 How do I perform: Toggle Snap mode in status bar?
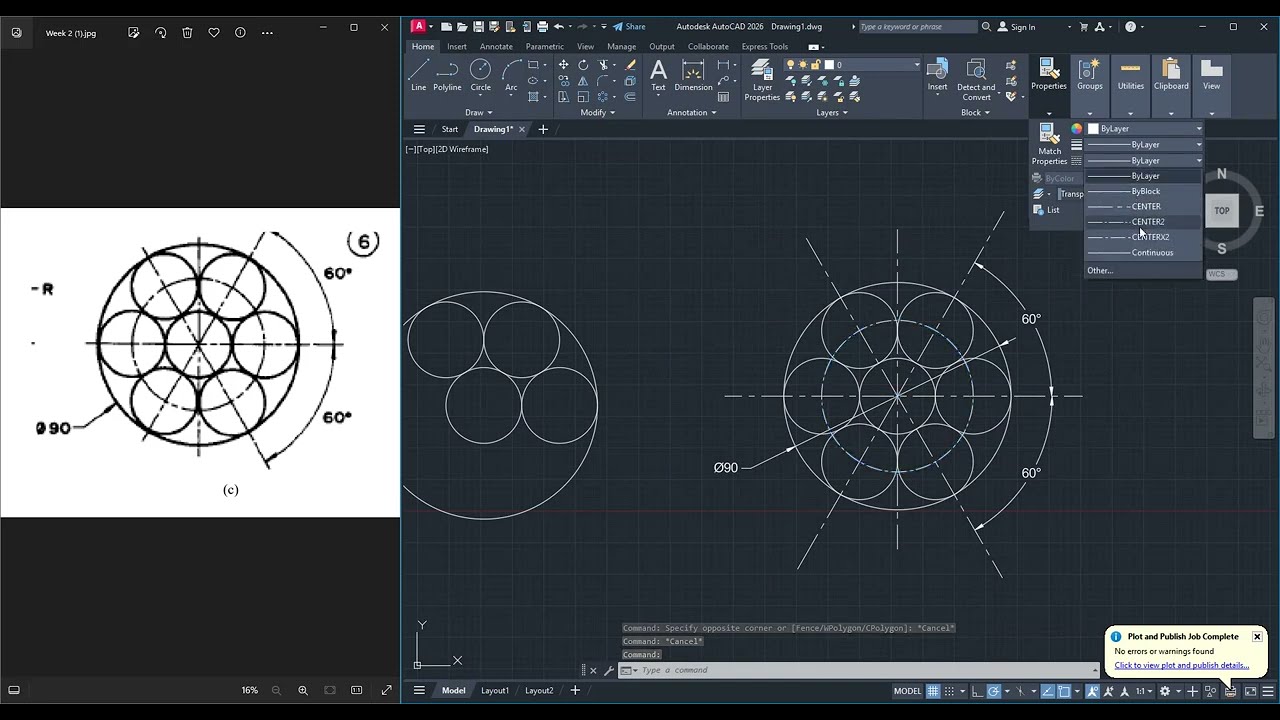(x=950, y=691)
